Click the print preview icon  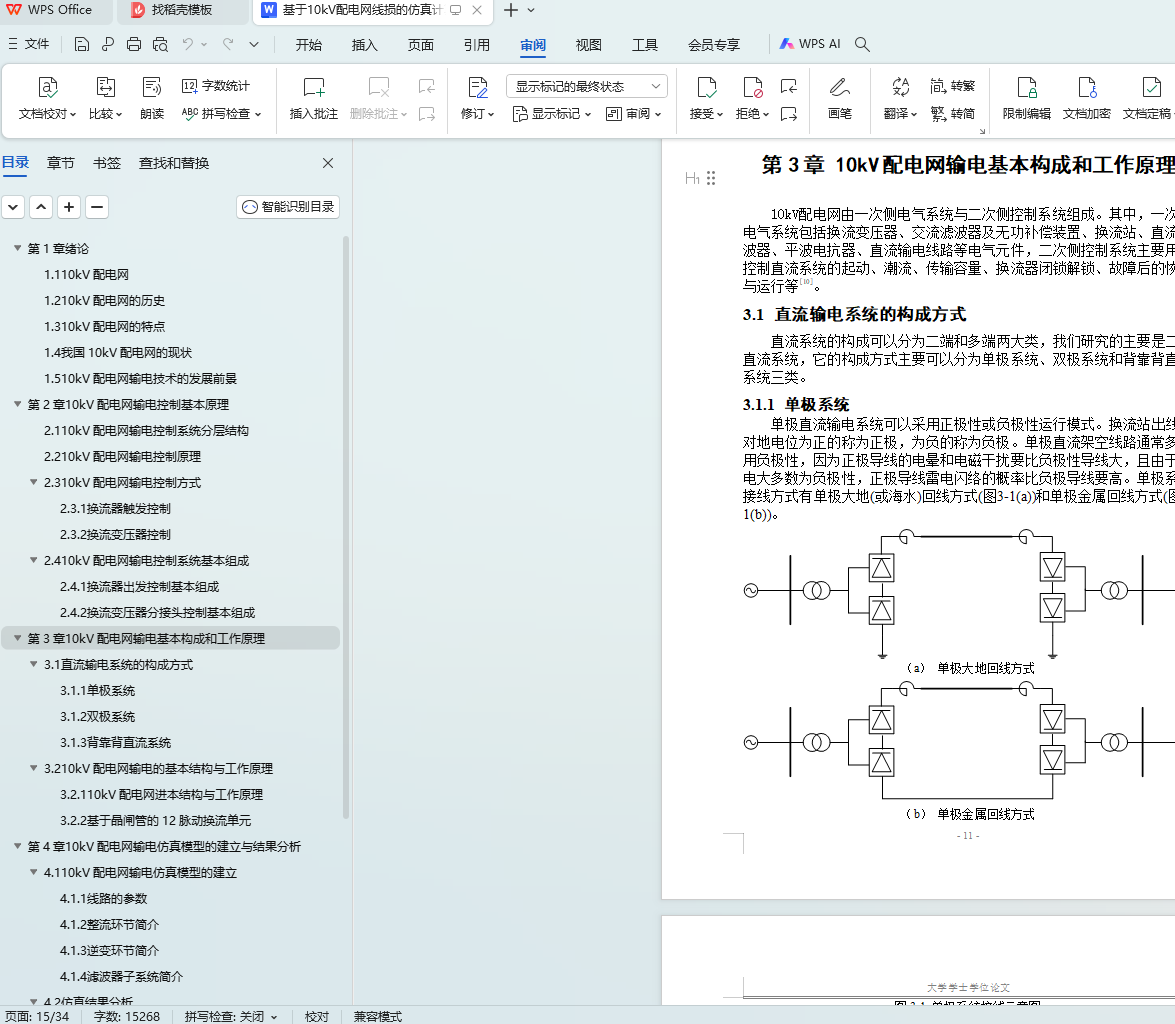tap(160, 44)
